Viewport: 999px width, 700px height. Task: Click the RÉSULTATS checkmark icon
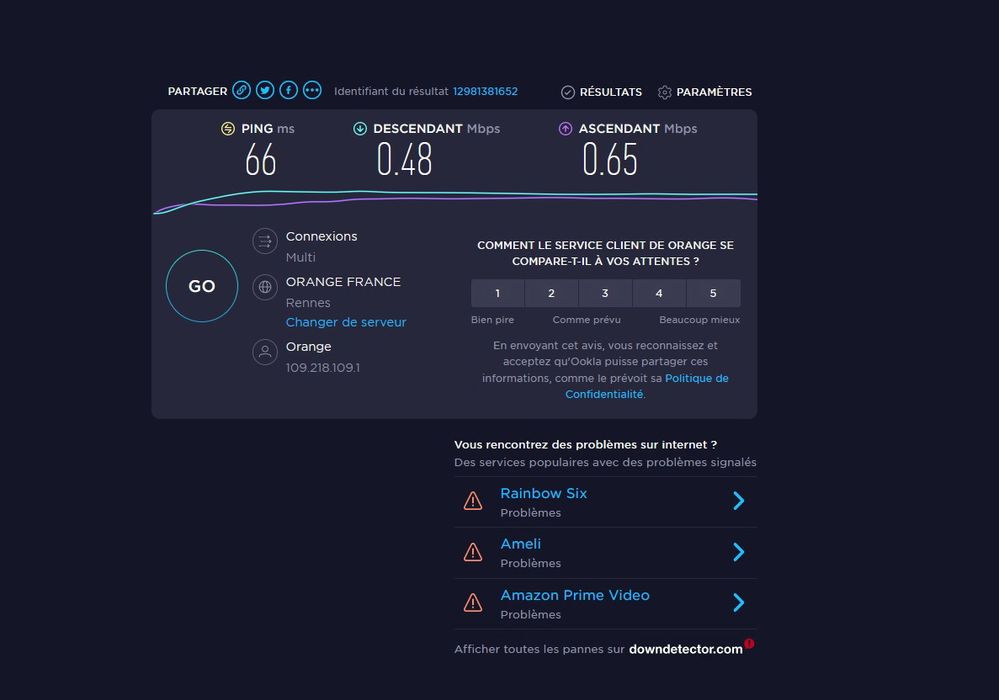click(568, 92)
